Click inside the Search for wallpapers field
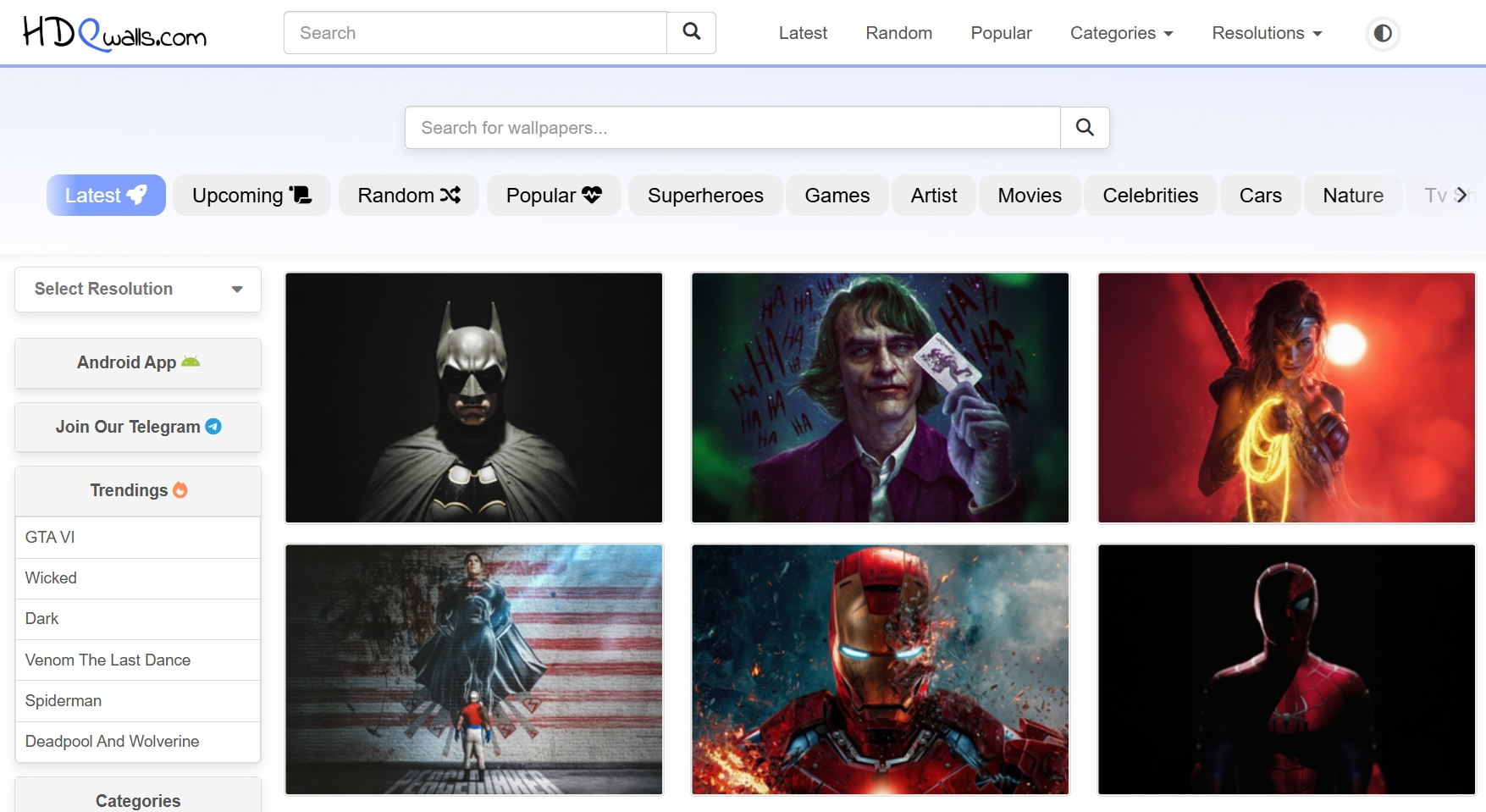The width and height of the screenshot is (1486, 812). point(732,128)
